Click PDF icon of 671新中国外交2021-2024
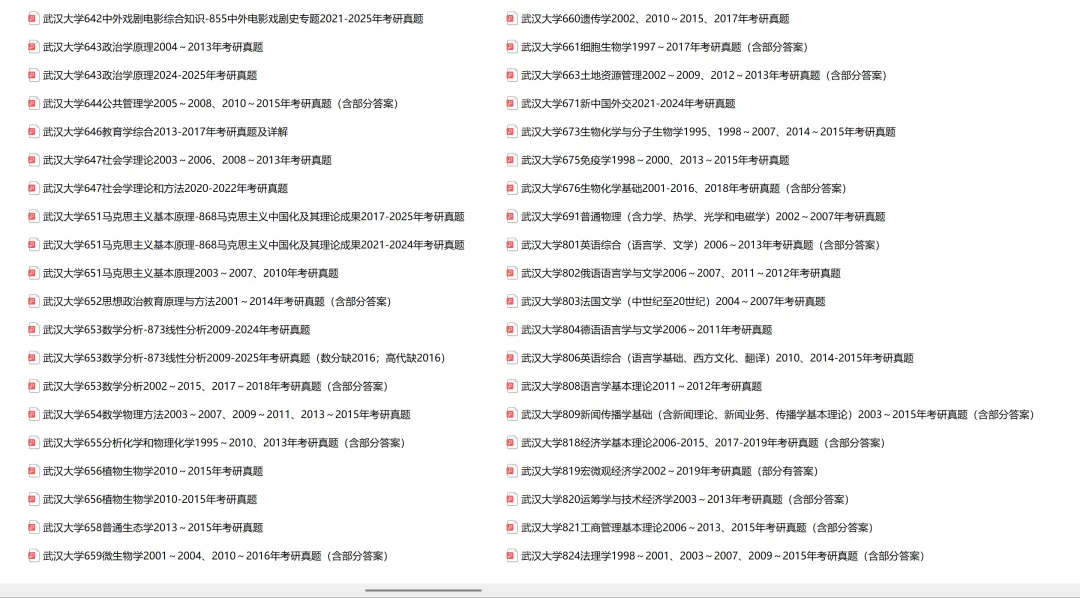 tap(512, 103)
